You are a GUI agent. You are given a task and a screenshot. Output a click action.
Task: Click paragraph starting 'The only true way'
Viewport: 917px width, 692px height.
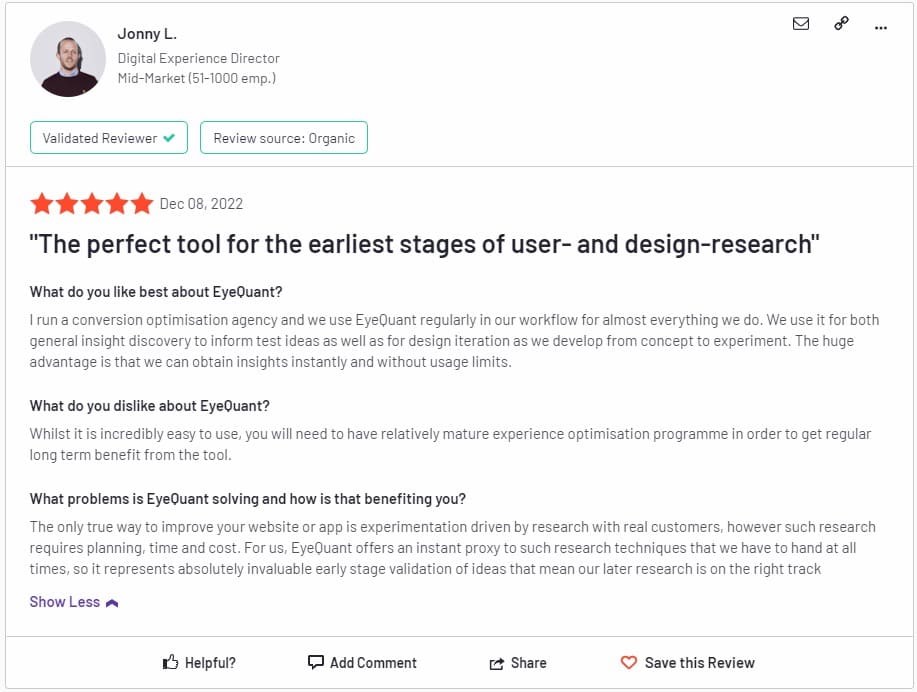click(453, 548)
